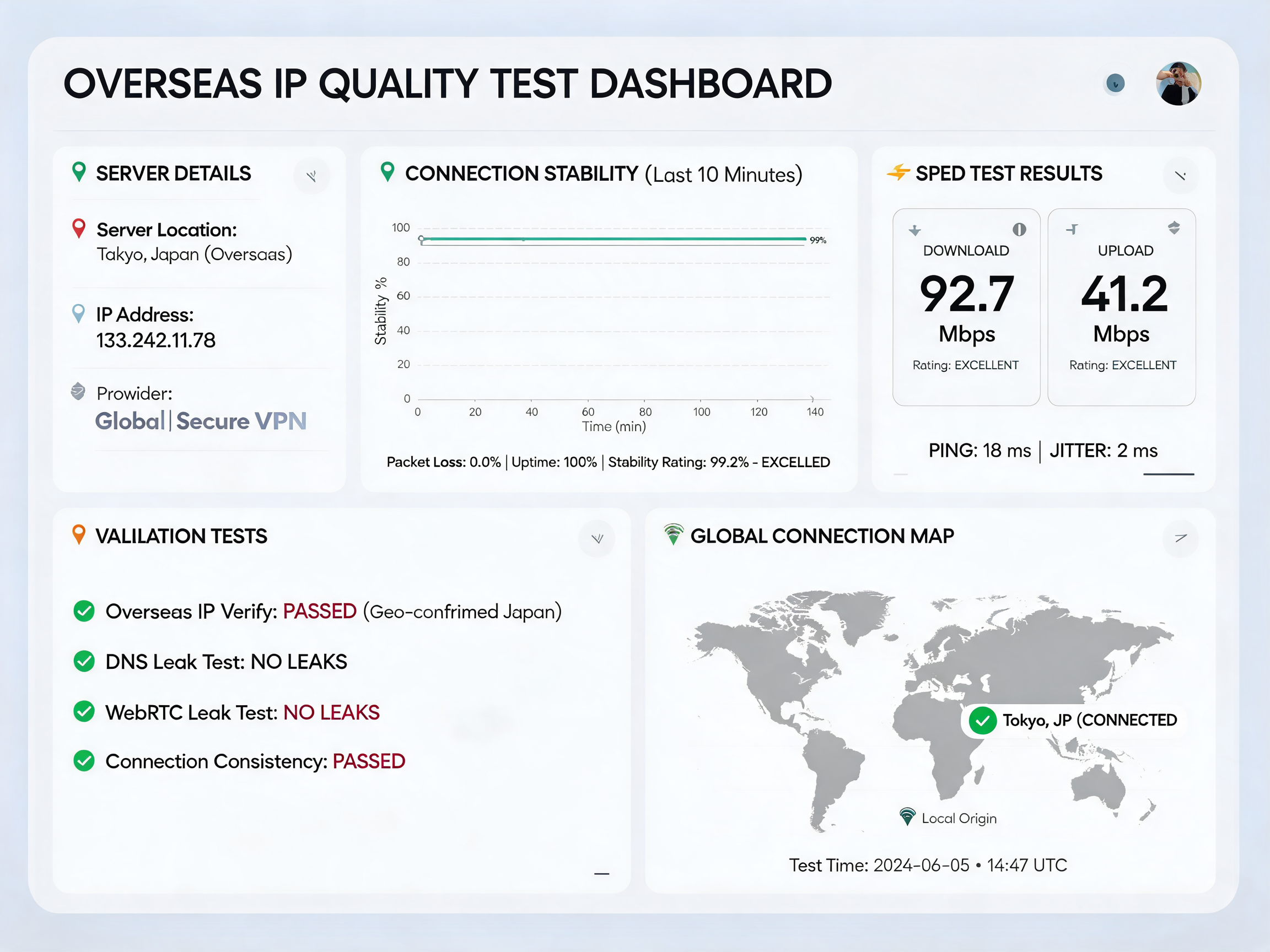
Task: Expand the Global Connection Map panel
Action: click(1181, 538)
